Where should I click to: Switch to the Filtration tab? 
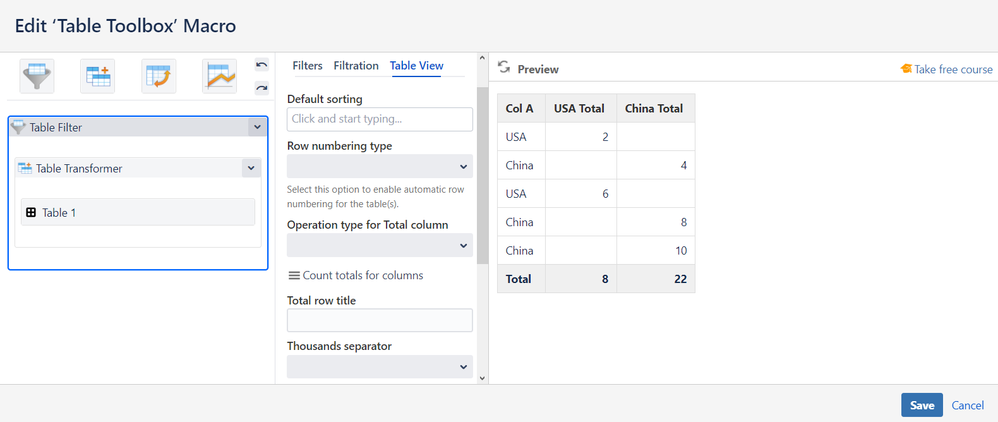(356, 66)
